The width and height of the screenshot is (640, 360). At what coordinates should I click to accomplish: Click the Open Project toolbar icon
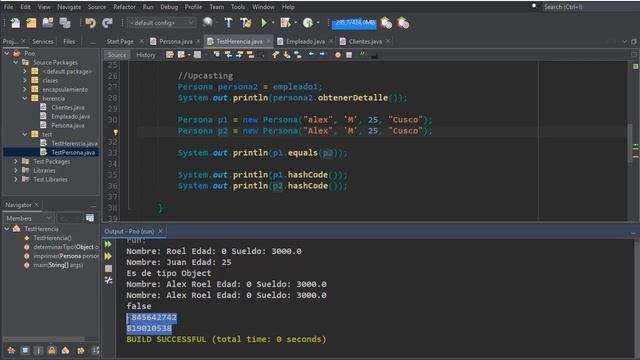[48, 23]
